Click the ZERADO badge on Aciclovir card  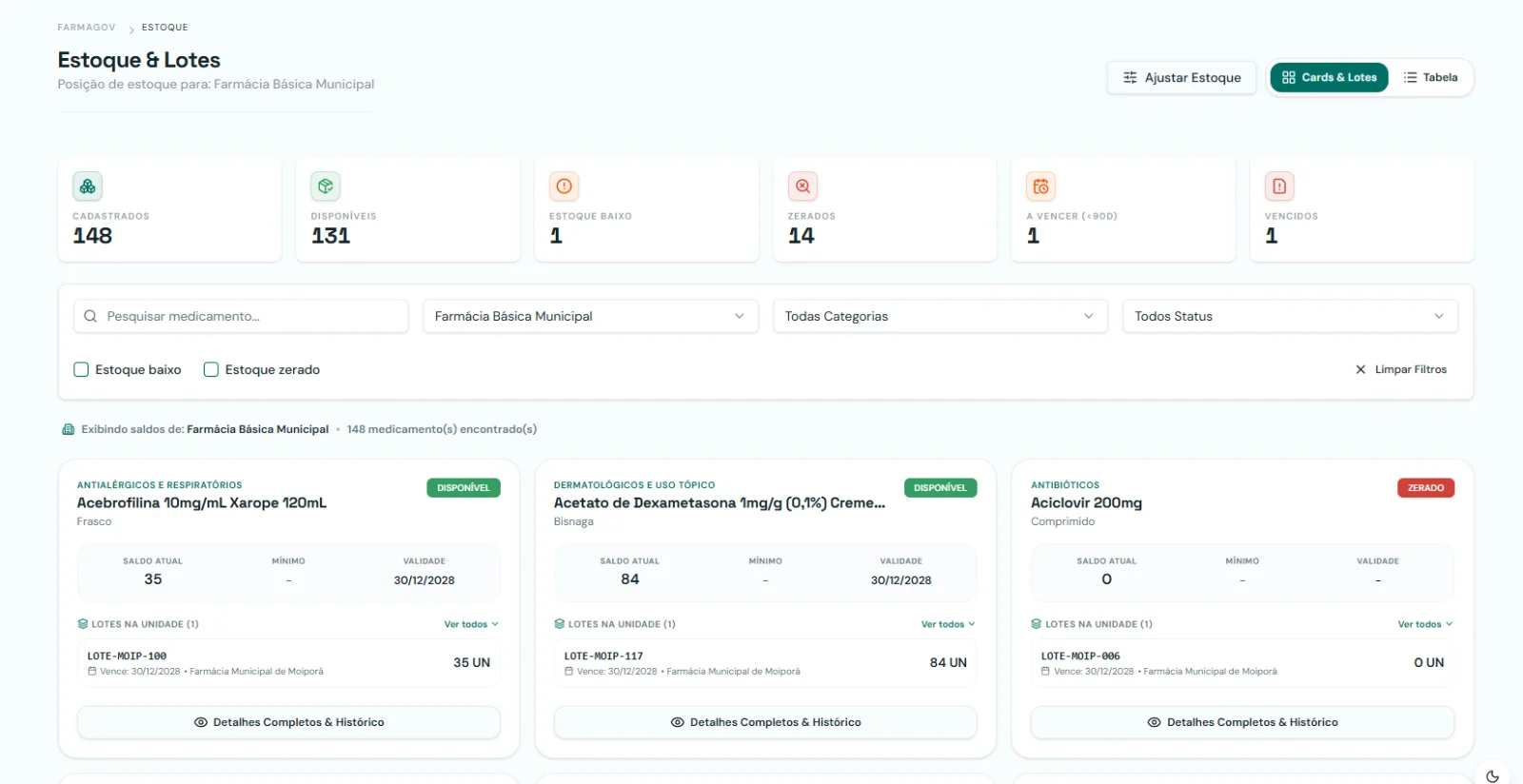[1426, 488]
